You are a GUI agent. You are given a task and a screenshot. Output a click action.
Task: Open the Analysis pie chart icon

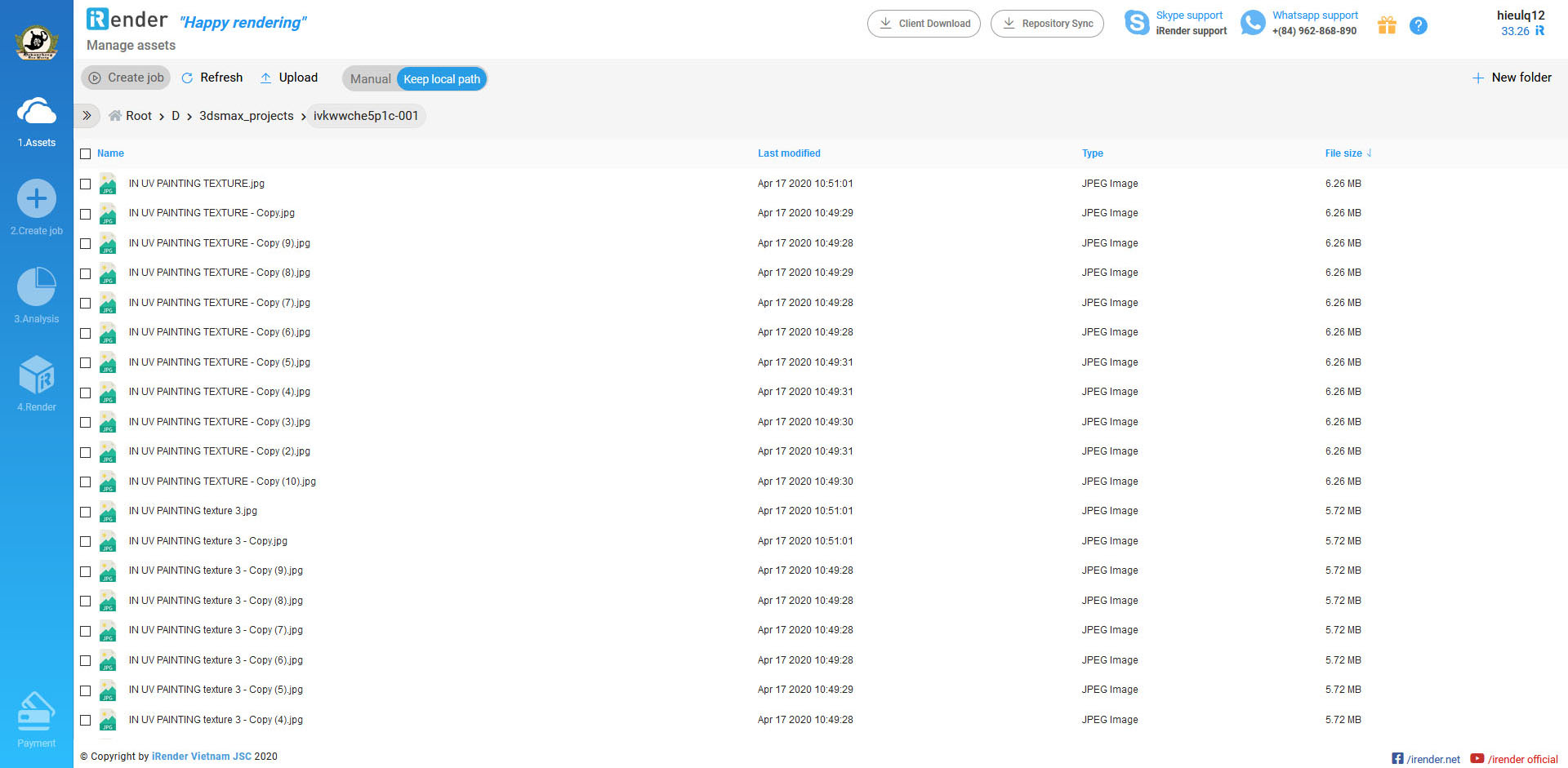click(x=37, y=287)
